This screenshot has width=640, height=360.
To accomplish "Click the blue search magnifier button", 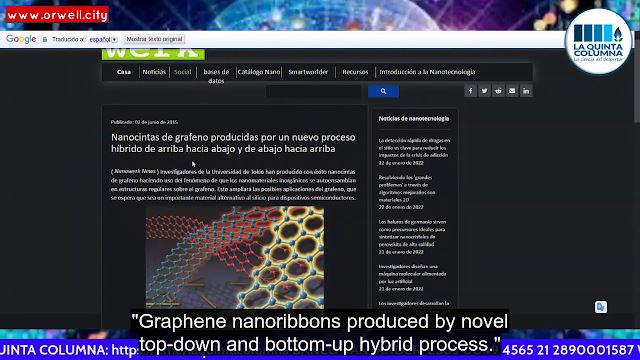I will tap(383, 91).
